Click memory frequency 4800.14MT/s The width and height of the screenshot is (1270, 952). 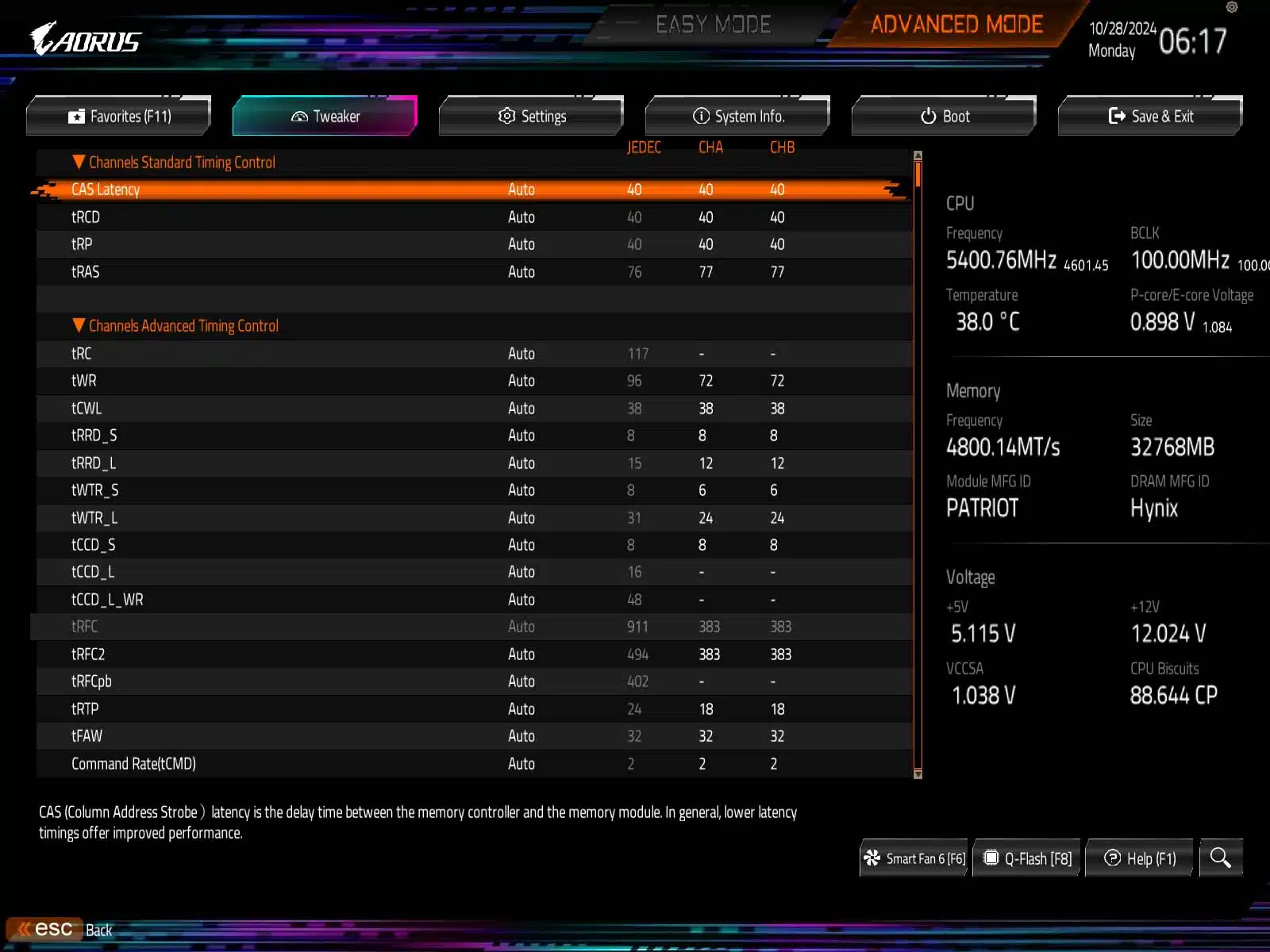tap(1003, 447)
